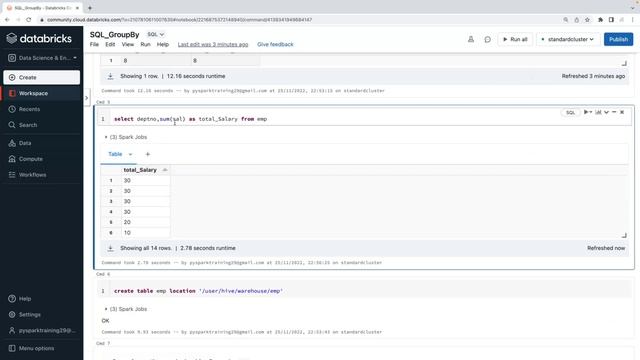Screen dimensions: 640x360
Task: Open the Edit menu
Action: pyautogui.click(x=110, y=44)
